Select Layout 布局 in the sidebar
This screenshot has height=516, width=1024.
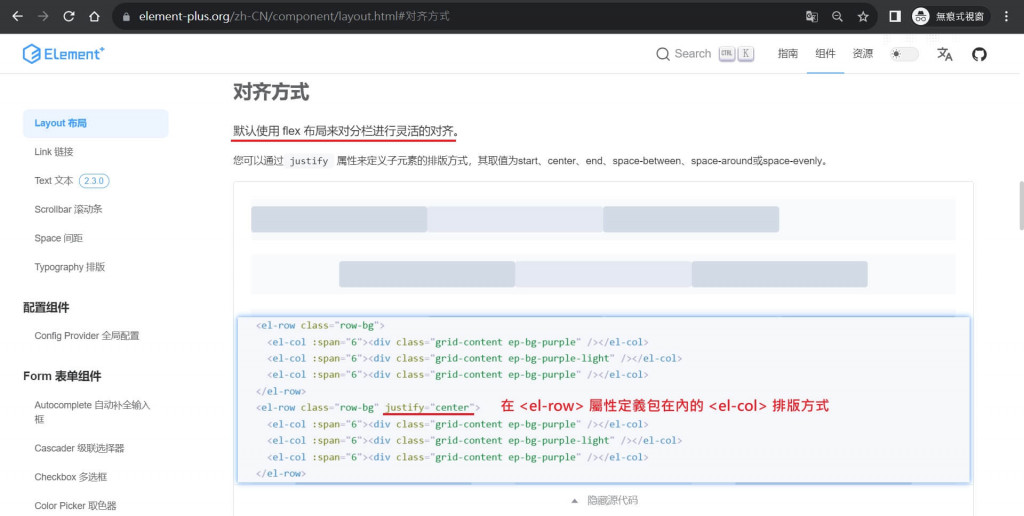[95, 123]
